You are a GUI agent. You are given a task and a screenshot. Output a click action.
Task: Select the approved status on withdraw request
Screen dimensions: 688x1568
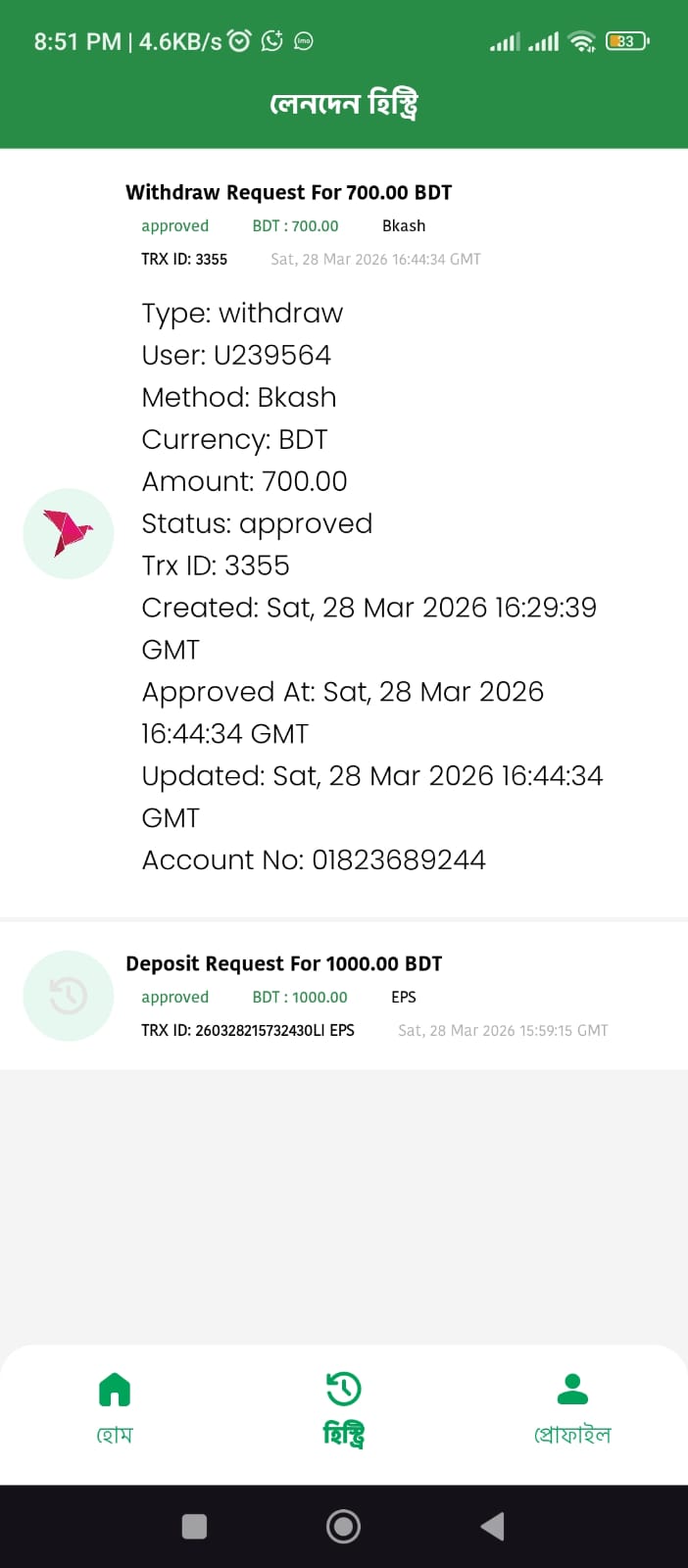(174, 225)
